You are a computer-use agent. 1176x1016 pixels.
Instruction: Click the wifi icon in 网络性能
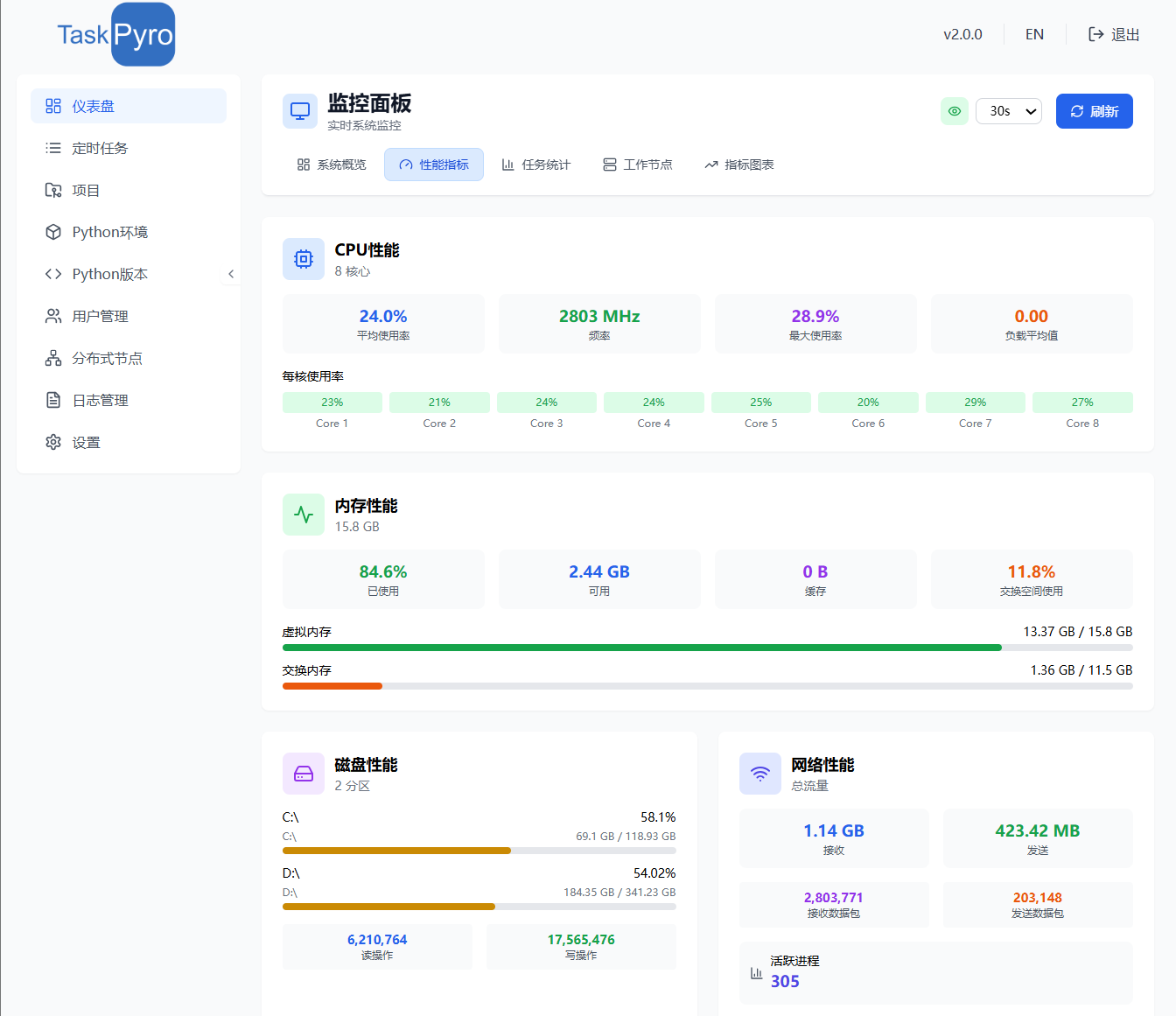click(x=760, y=774)
